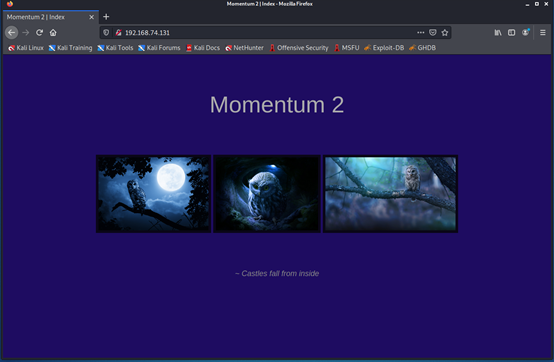Screen dimensions: 554x362
Task: Open Kali Docs bookmark
Action: (x=203, y=48)
